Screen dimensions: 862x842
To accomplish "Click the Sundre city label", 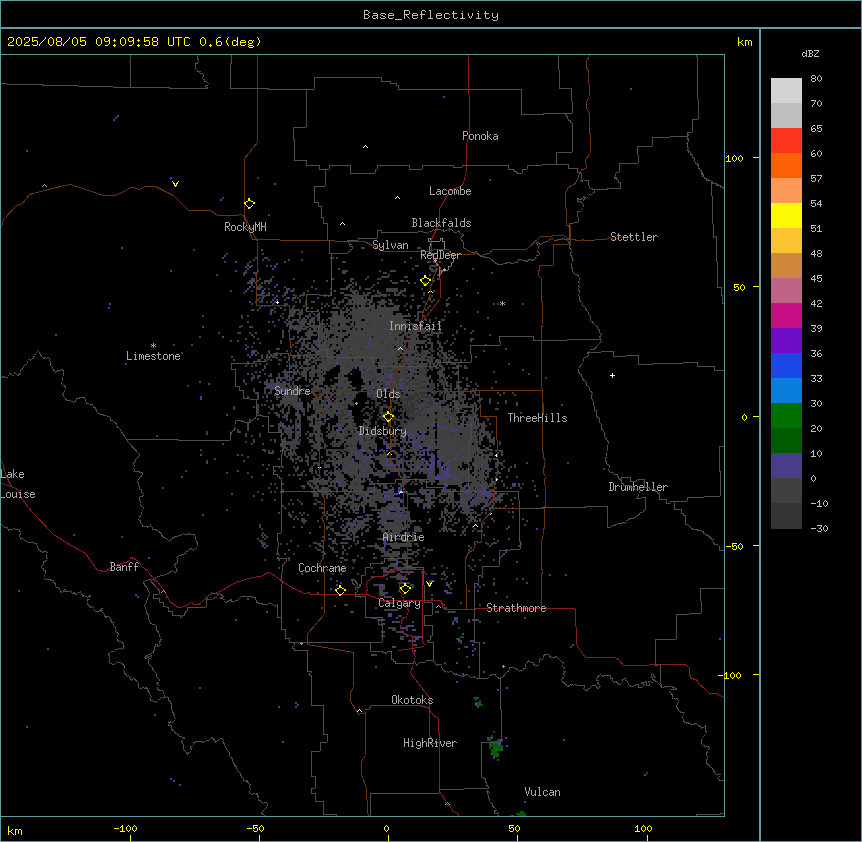I will [292, 391].
